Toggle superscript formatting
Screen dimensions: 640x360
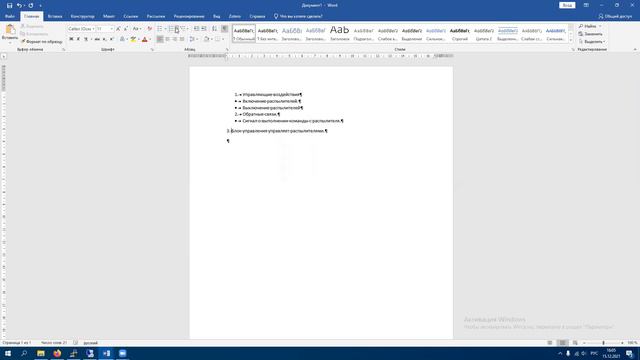tap(111, 39)
